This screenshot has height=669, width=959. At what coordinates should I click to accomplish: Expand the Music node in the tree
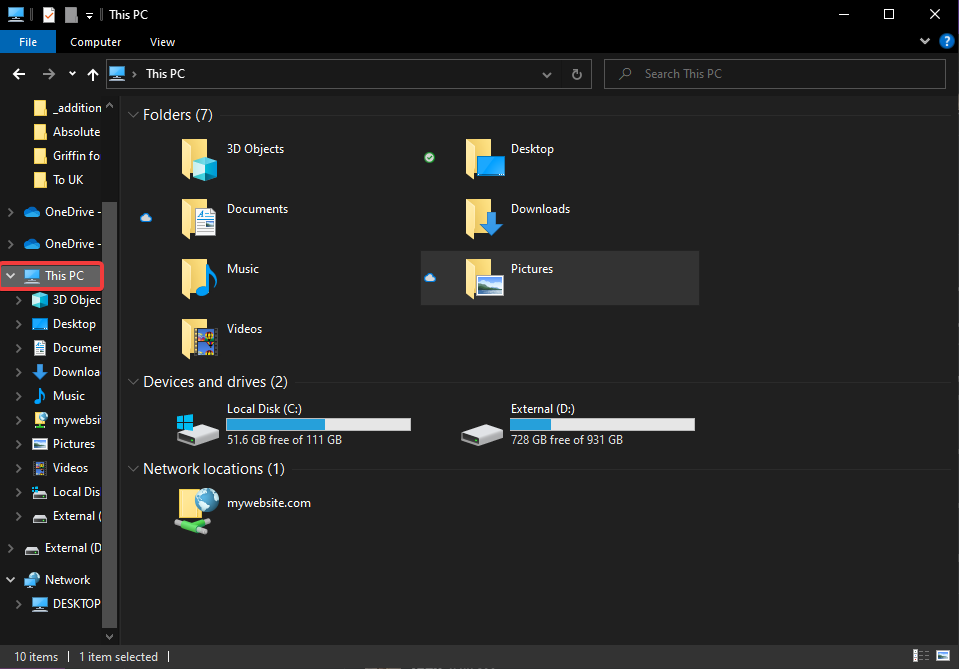point(18,396)
